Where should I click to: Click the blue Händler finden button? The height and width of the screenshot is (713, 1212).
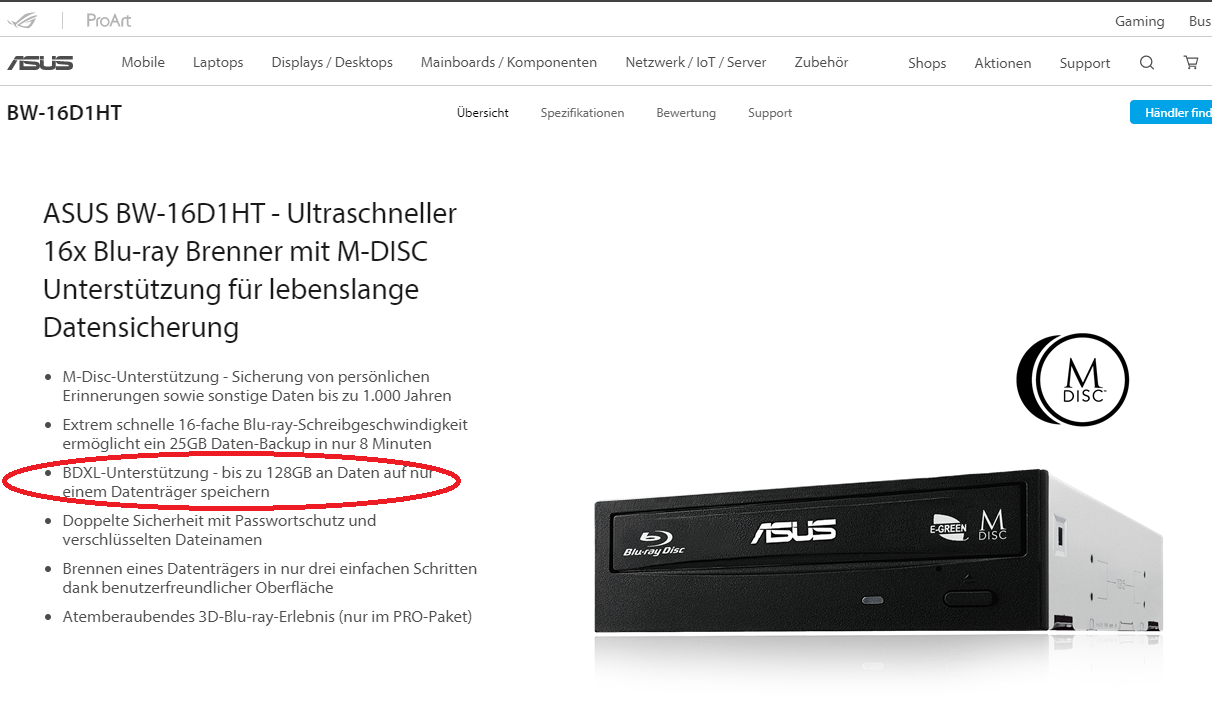1171,113
